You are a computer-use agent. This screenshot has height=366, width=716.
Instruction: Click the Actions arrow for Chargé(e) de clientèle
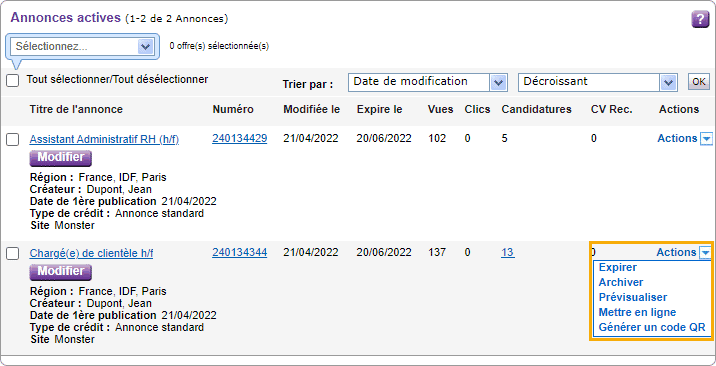click(x=705, y=252)
